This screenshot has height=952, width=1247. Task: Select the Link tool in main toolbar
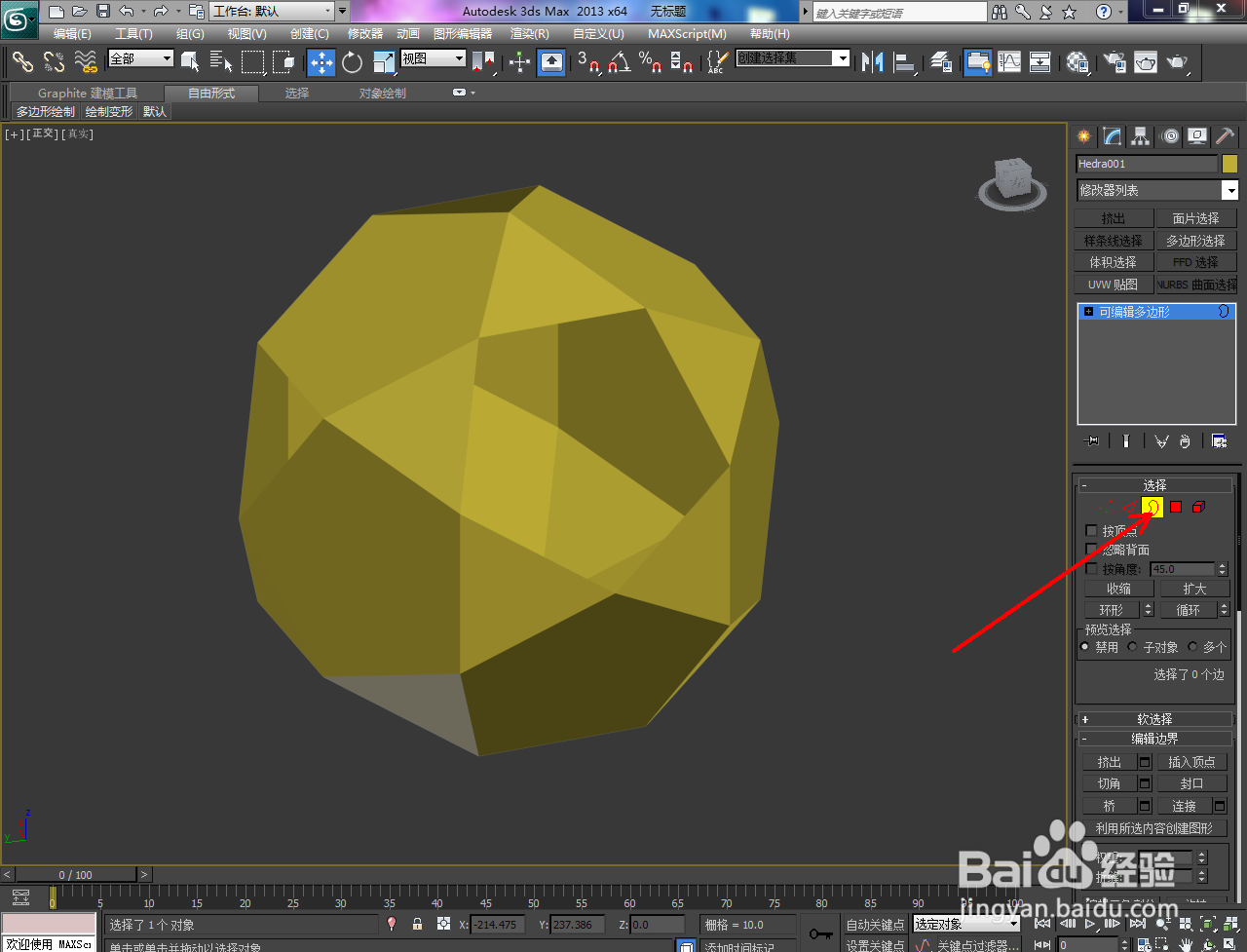(x=22, y=62)
